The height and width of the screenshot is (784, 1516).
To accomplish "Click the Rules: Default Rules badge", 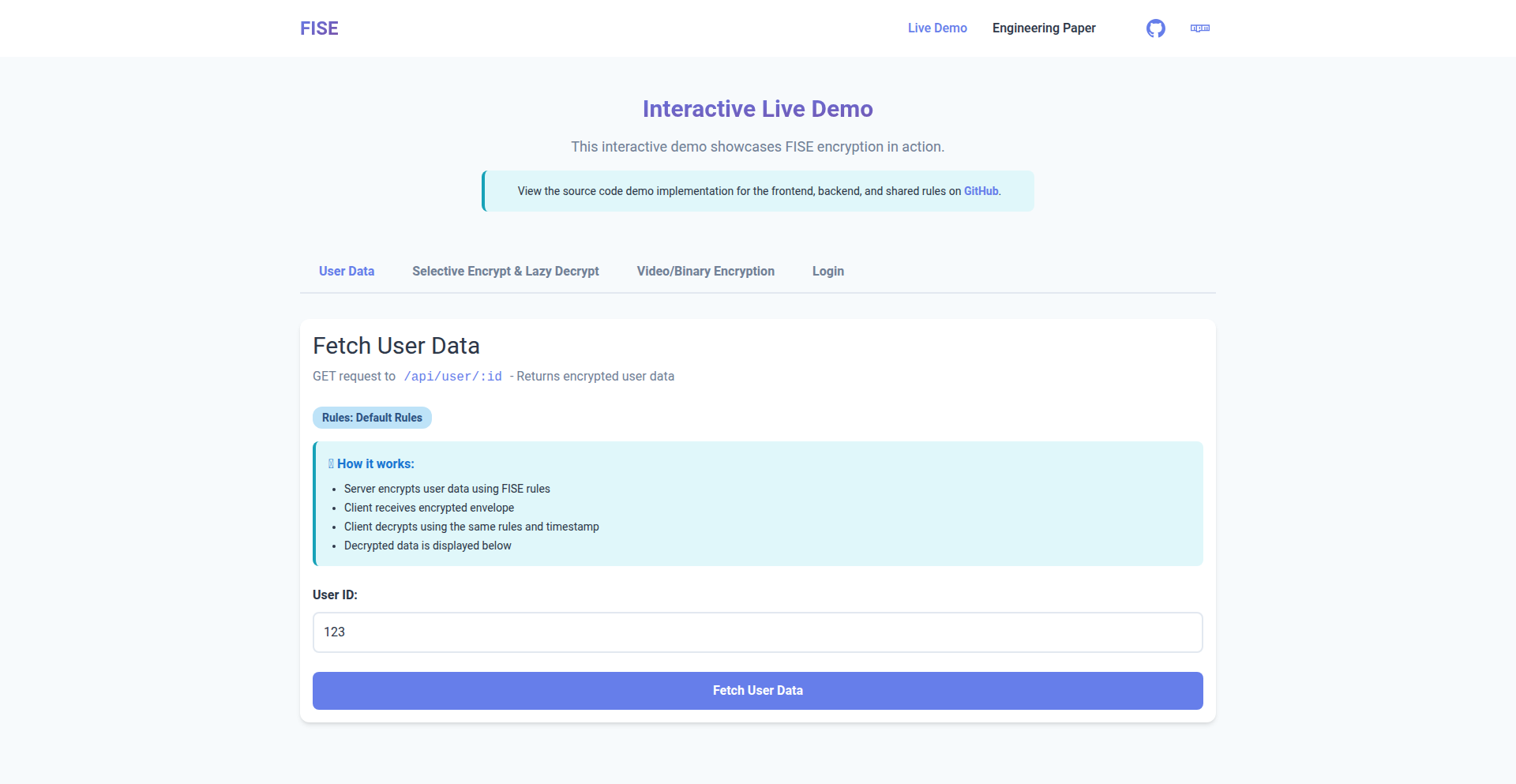I will click(372, 418).
